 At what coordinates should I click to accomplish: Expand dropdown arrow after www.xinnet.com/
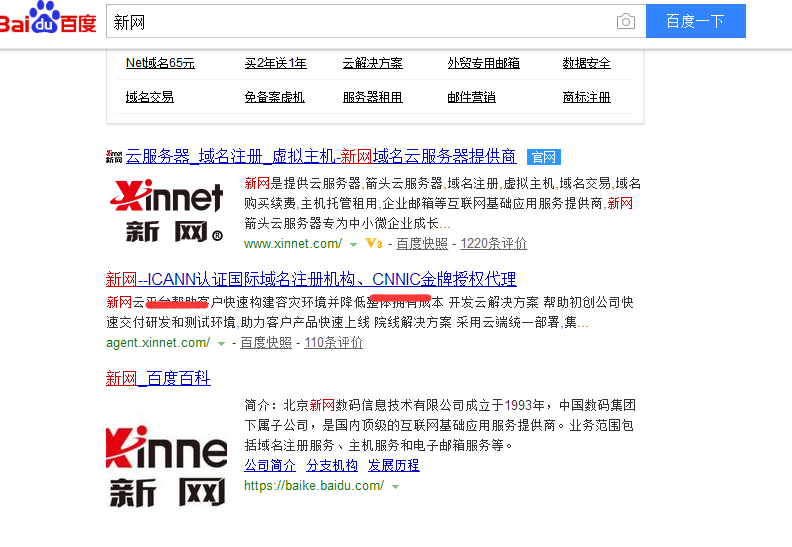[x=354, y=244]
